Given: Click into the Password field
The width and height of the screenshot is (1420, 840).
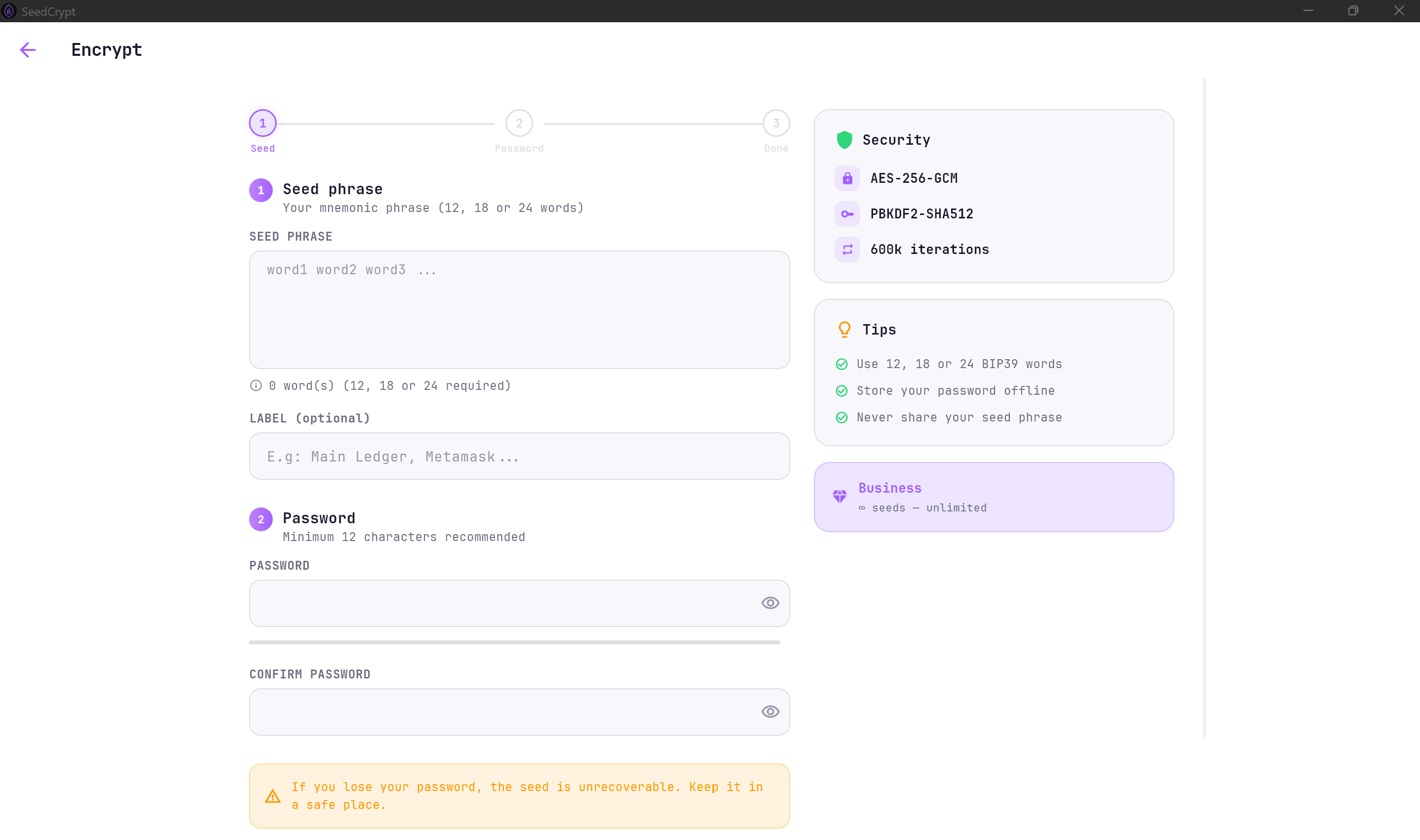Looking at the screenshot, I should (x=503, y=603).
